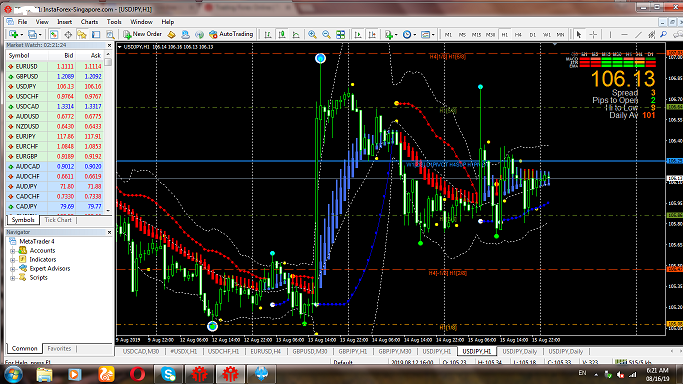Close the Navigator panel
The height and width of the screenshot is (384, 683).
tap(109, 232)
